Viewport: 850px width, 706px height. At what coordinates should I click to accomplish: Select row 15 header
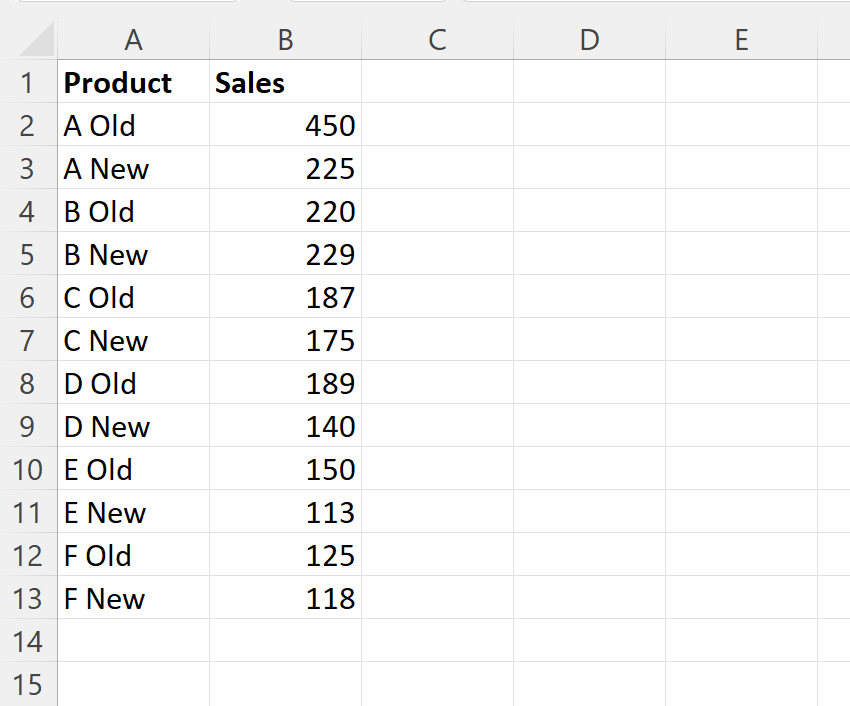coord(28,684)
